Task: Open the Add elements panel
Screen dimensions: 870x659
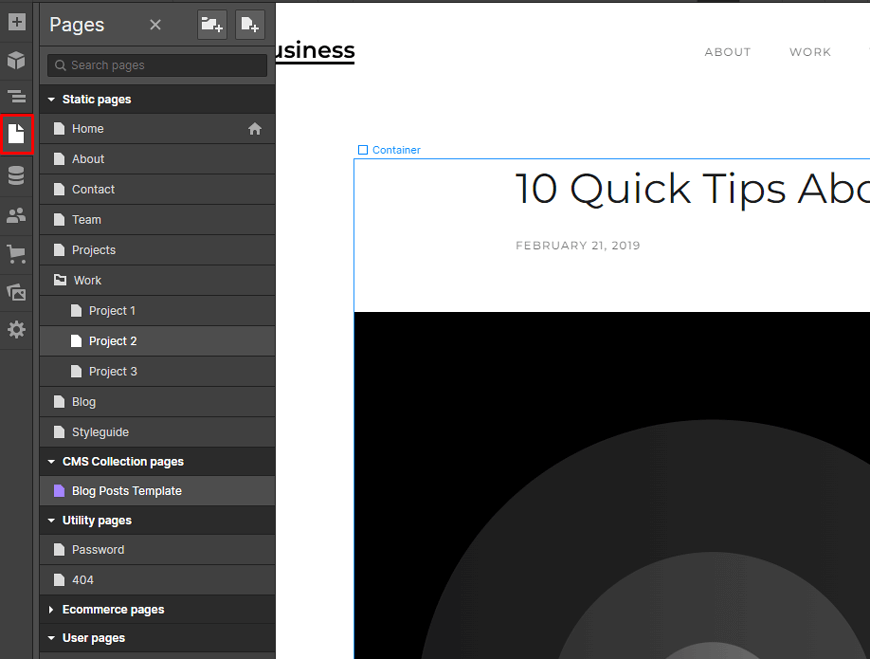Action: (x=17, y=22)
